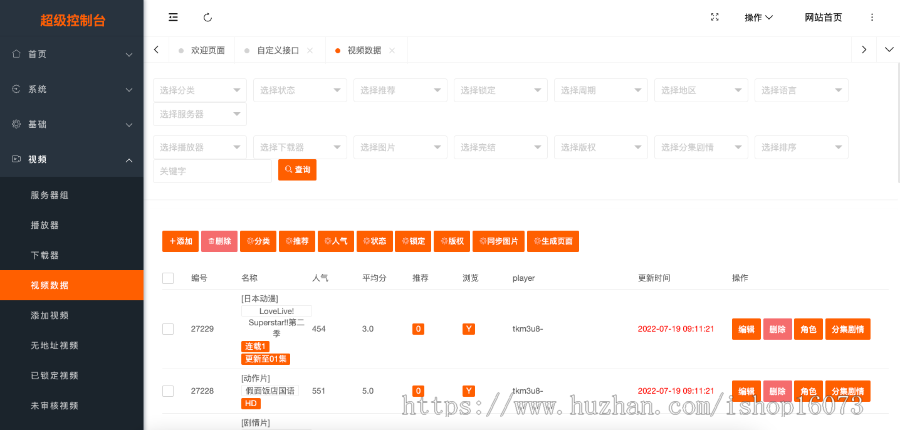
Task: Open 未审核视频 in the sidebar
Action: pyautogui.click(x=72, y=405)
